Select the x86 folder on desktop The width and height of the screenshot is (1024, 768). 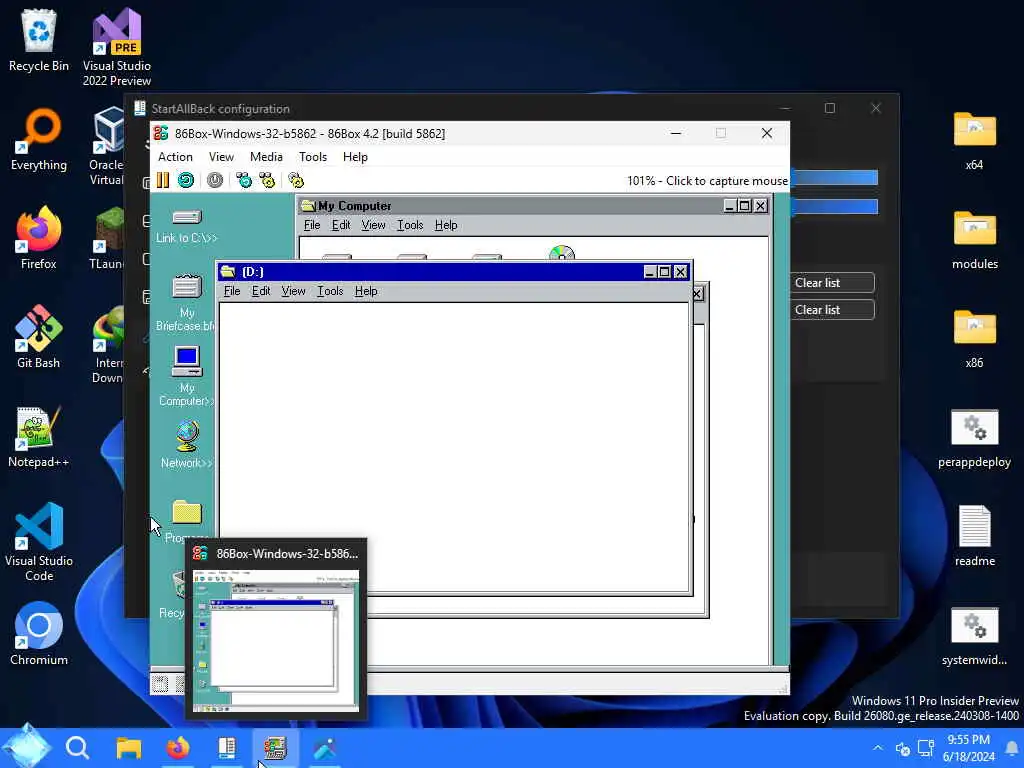pos(974,337)
